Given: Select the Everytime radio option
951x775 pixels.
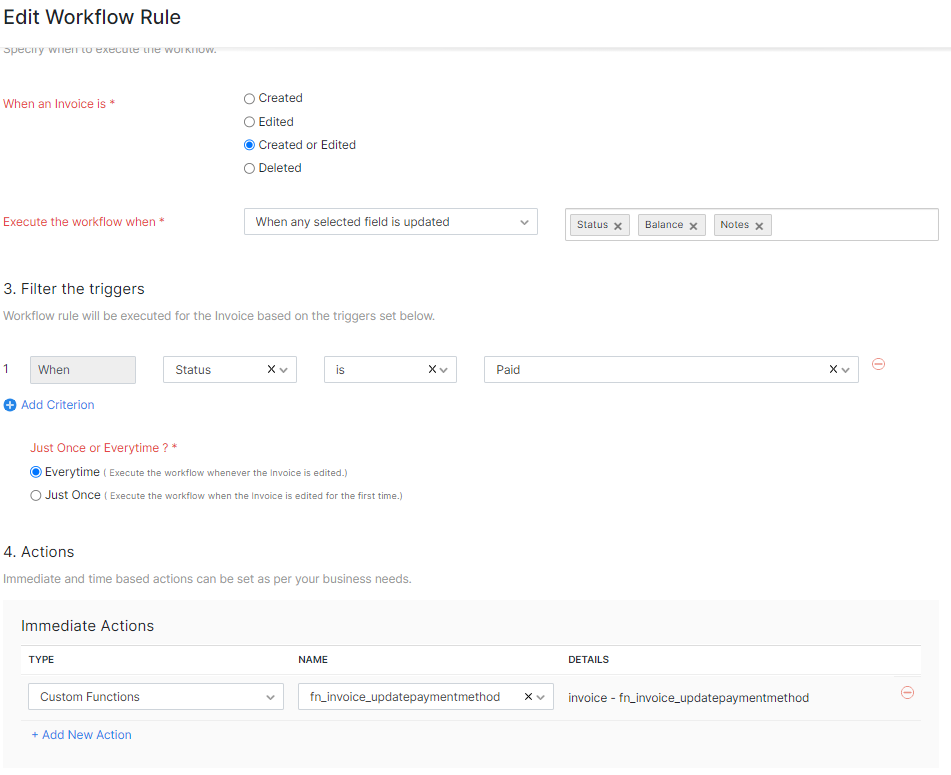Looking at the screenshot, I should 36,472.
